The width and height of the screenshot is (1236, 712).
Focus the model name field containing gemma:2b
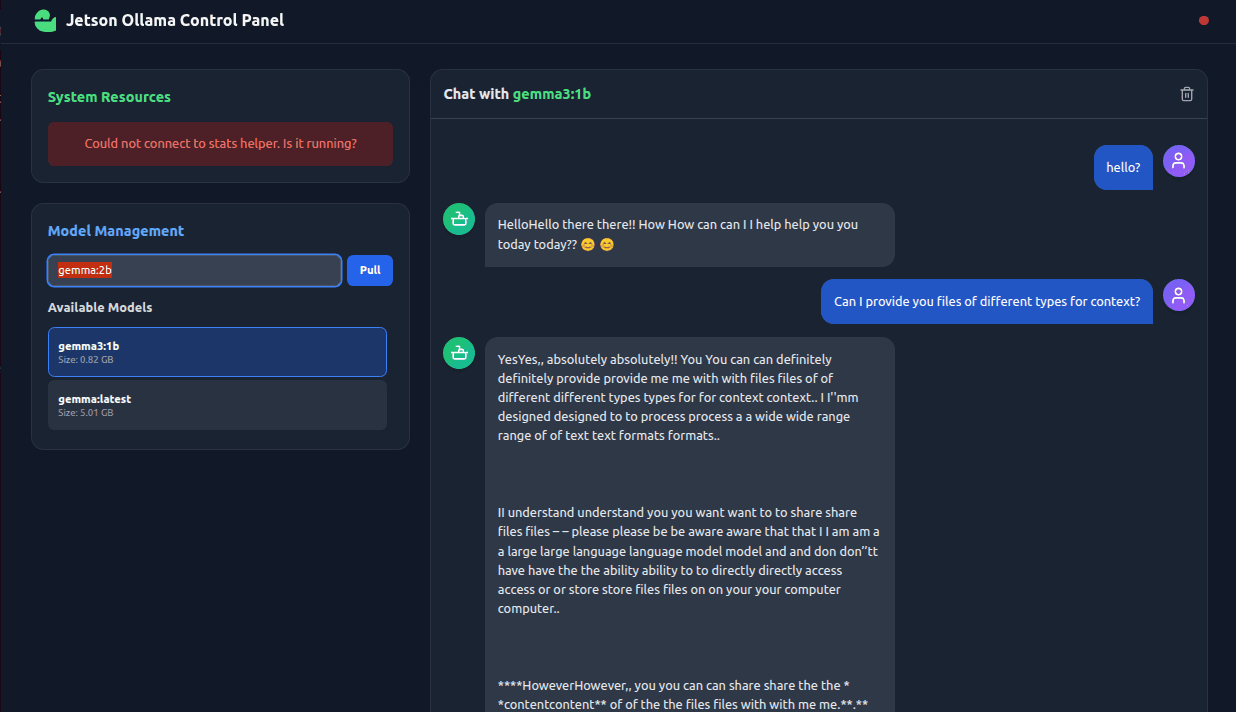195,270
